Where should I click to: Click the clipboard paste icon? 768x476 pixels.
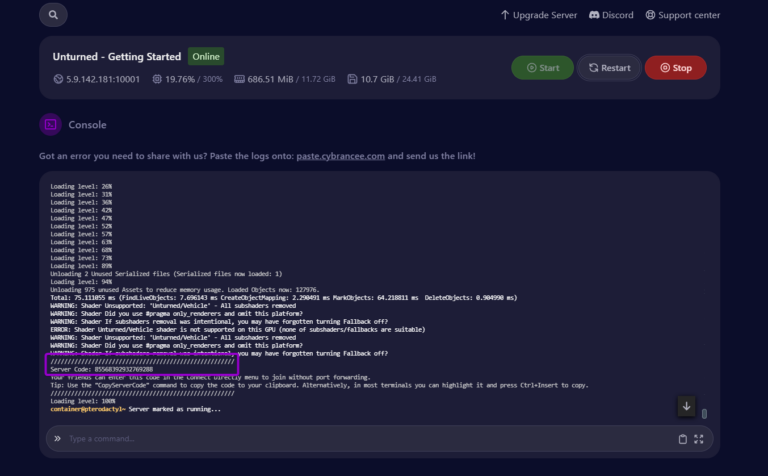pyautogui.click(x=682, y=439)
